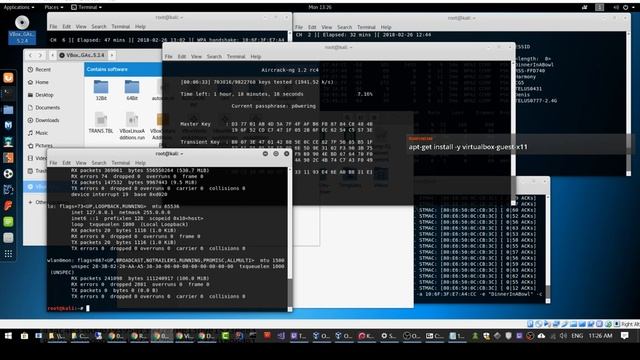
Task: Select TRANS.TBL file in Files window
Action: 101,123
